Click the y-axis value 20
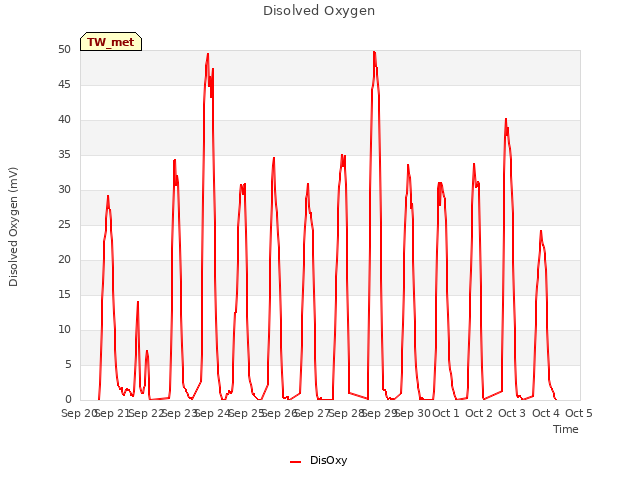This screenshot has width=640, height=480. (x=64, y=259)
